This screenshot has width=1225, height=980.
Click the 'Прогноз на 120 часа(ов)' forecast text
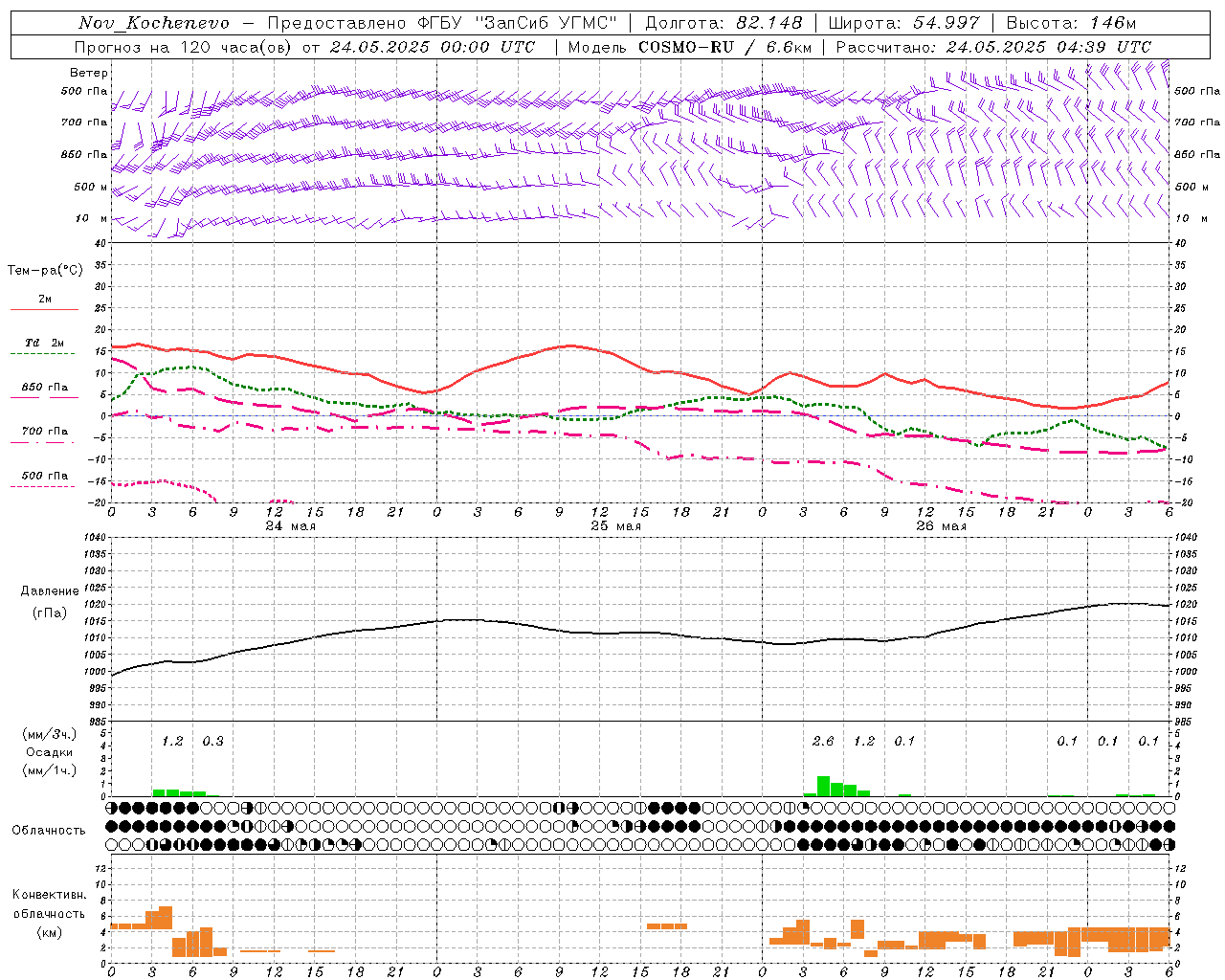(185, 47)
